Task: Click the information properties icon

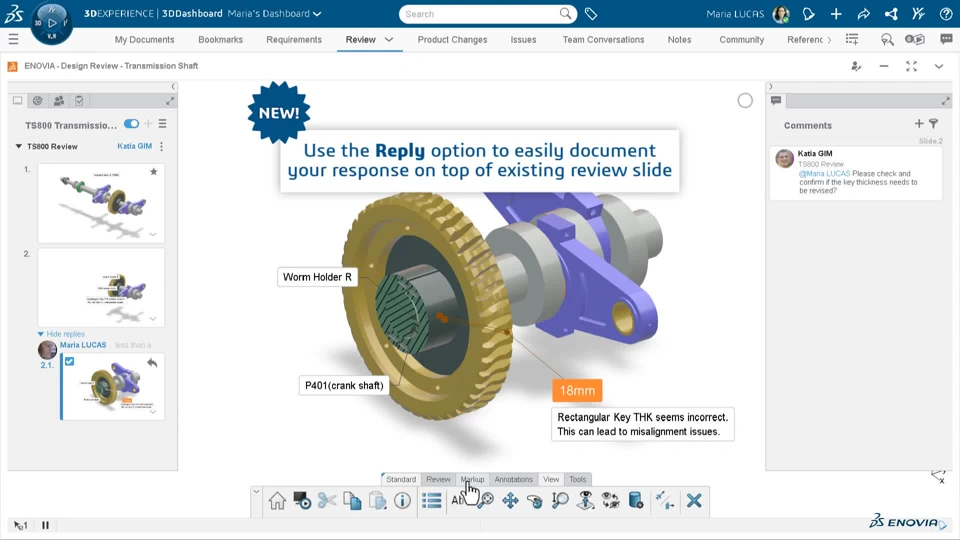Action: (x=402, y=501)
